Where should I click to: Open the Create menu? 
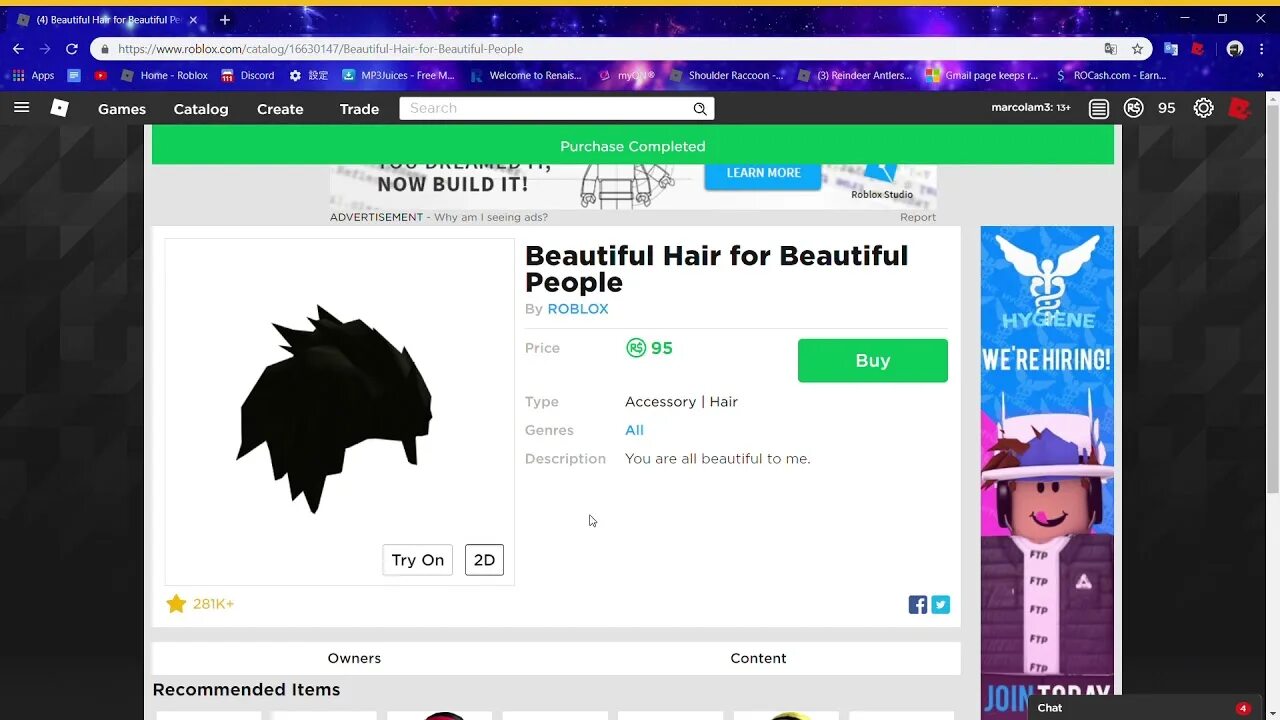click(x=280, y=109)
